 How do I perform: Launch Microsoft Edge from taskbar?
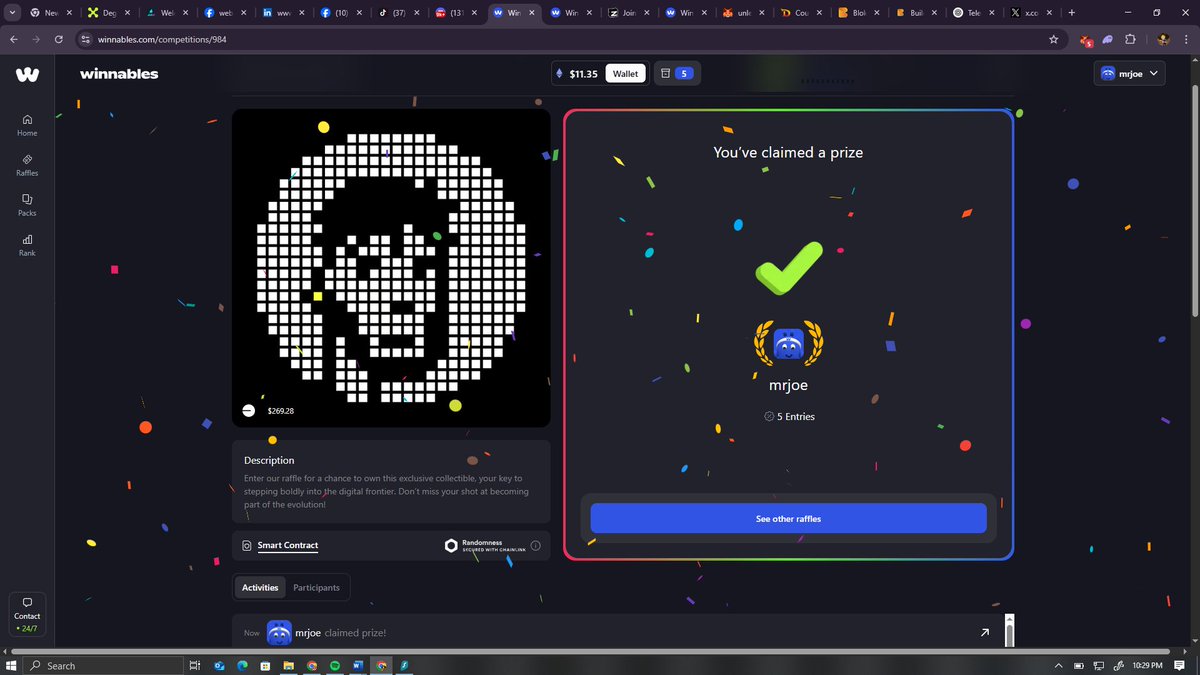coord(242,665)
